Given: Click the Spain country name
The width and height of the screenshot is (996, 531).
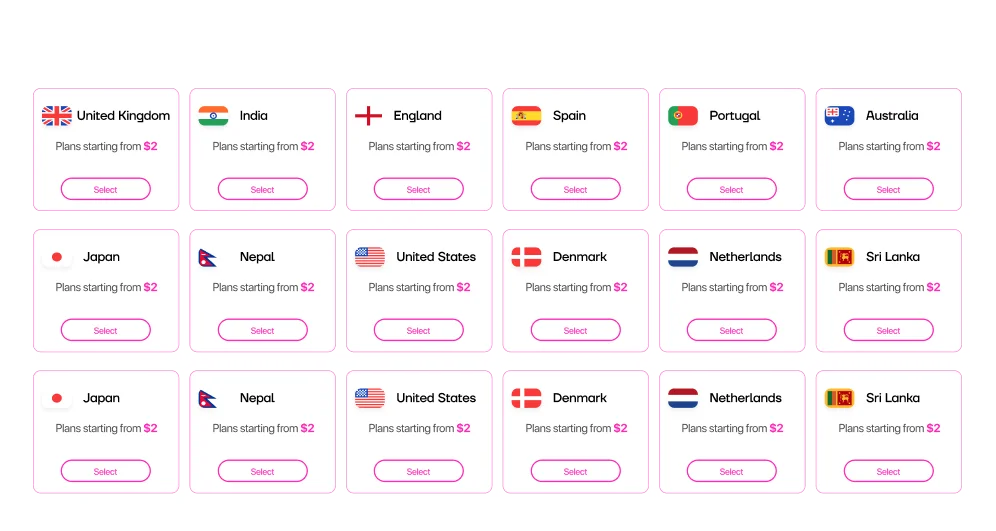Looking at the screenshot, I should click(x=569, y=116).
